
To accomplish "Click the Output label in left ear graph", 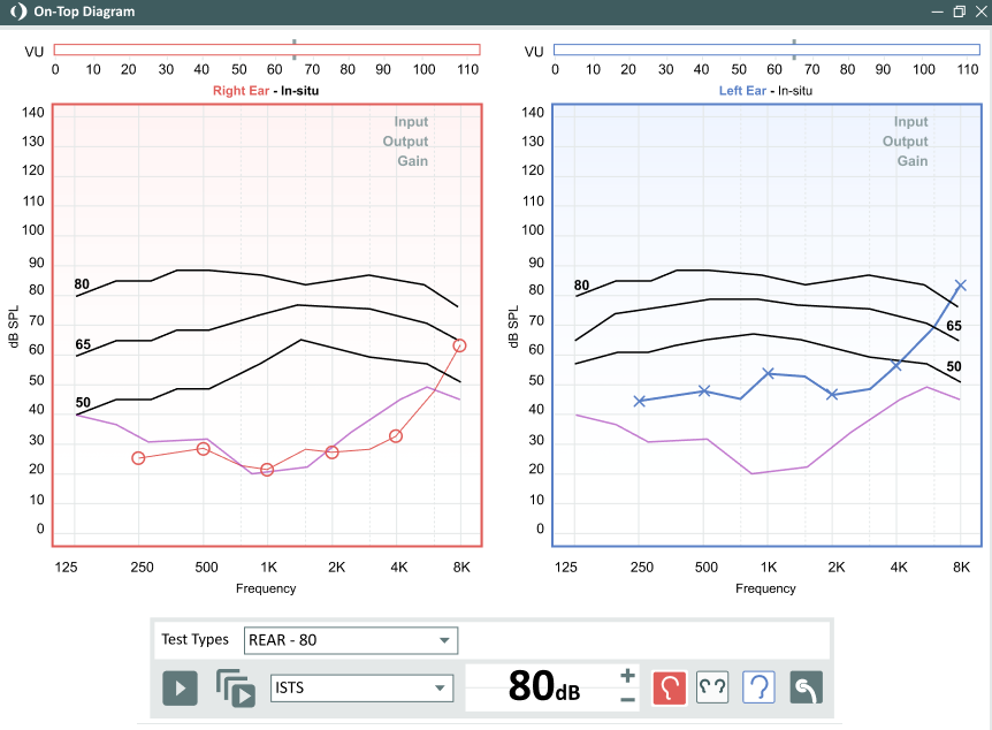I will (x=905, y=141).
